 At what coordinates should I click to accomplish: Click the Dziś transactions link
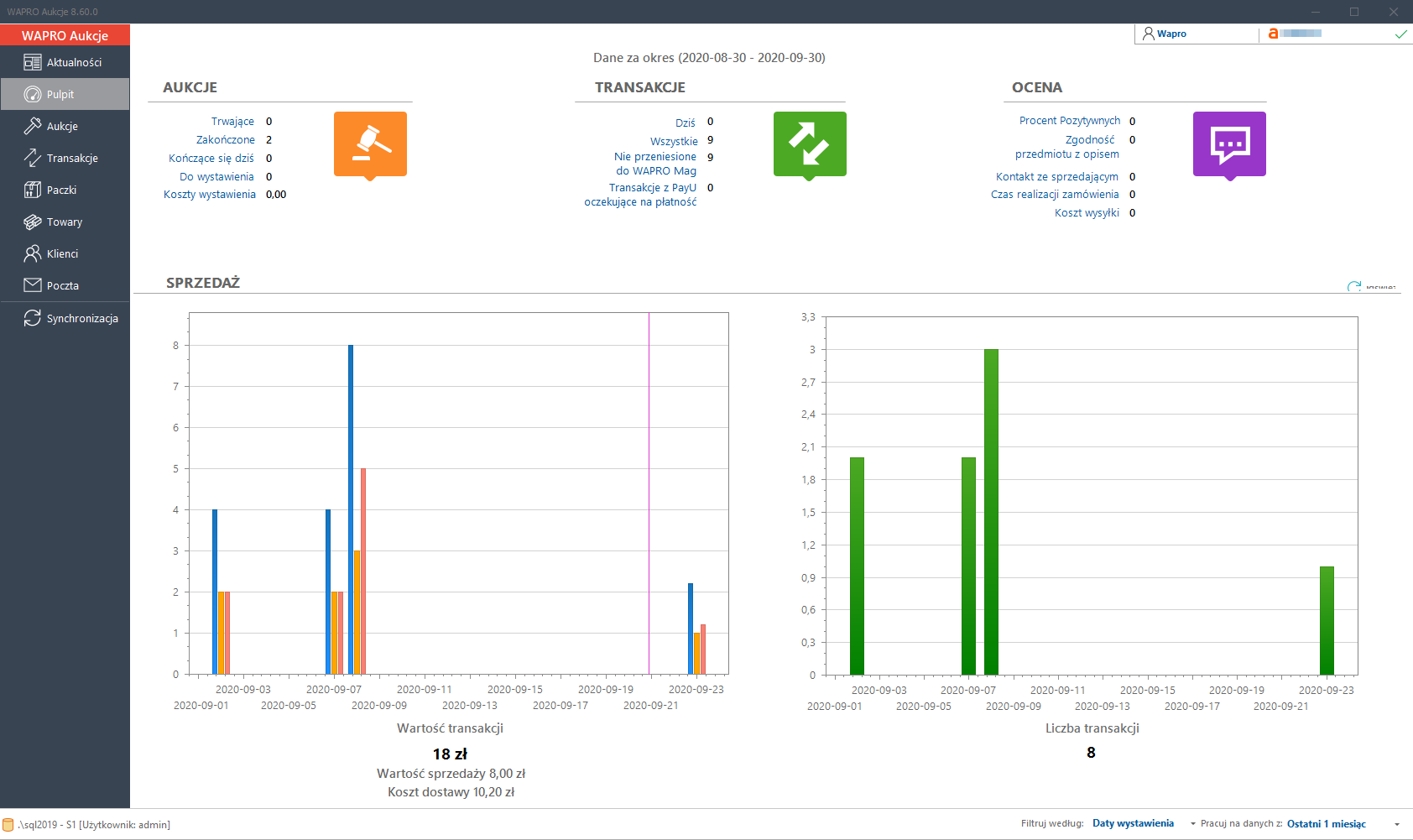pos(686,123)
